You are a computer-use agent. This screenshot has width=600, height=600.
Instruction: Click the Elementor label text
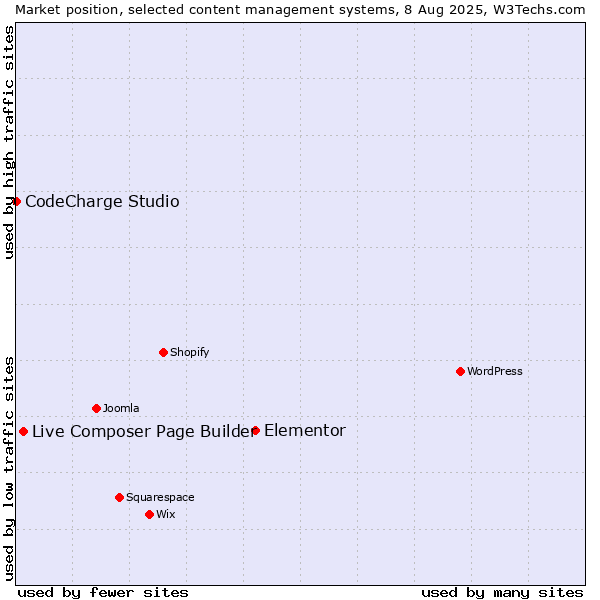[305, 430]
